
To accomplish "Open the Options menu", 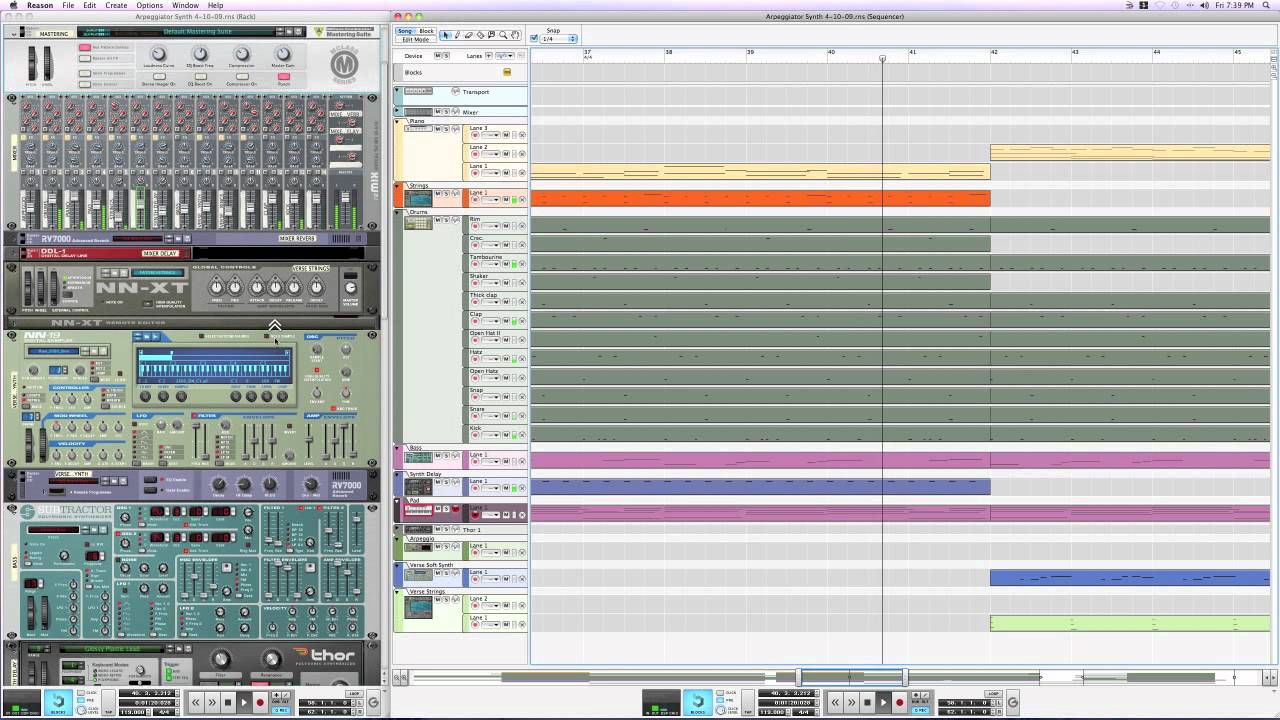I will point(149,5).
